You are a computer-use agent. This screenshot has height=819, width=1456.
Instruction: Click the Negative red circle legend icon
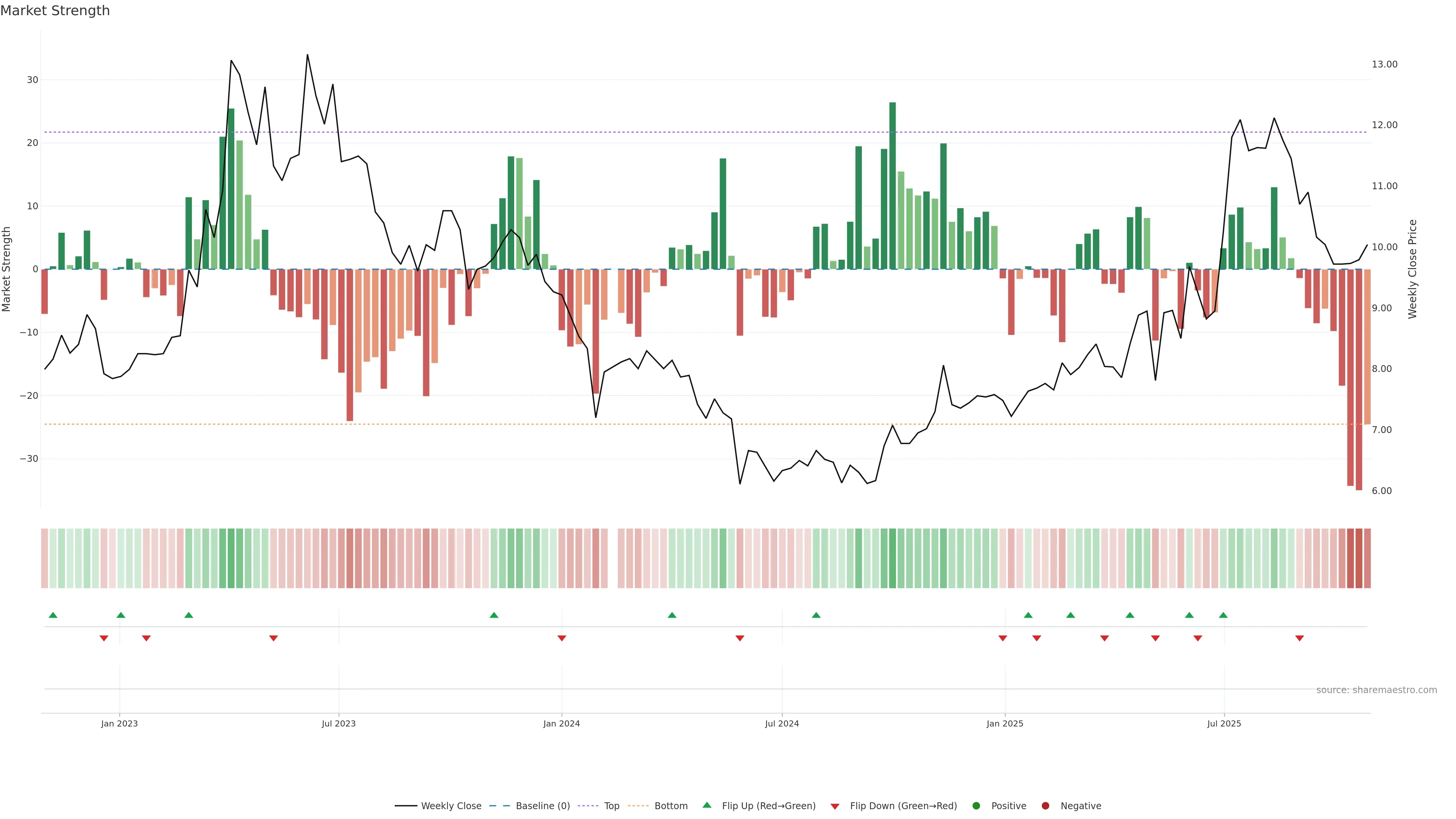point(1045,805)
